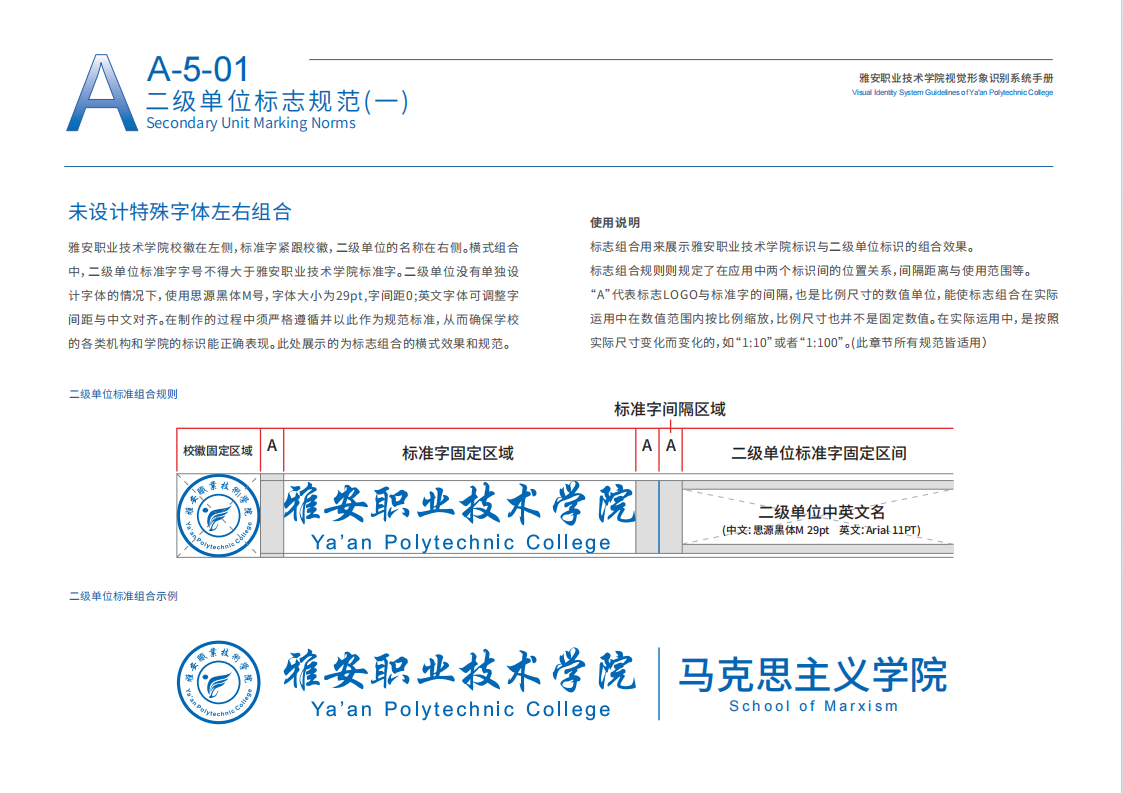Click the large blue letter A section icon

coord(101,94)
